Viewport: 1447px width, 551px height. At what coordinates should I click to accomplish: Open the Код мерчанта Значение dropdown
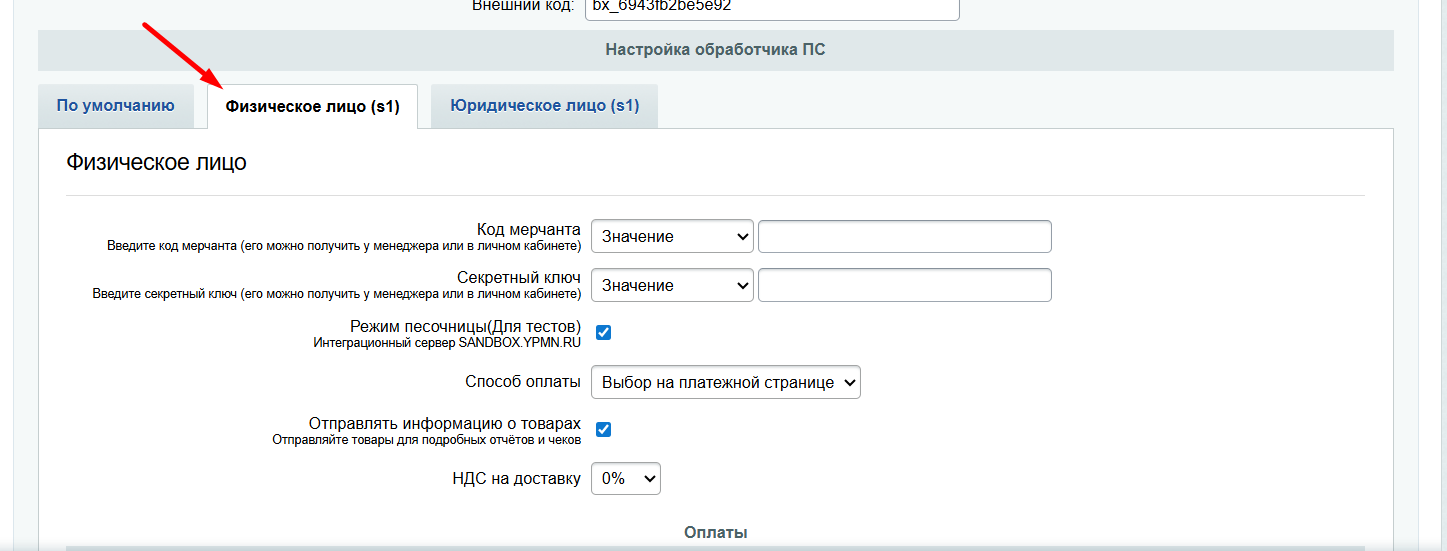[673, 237]
